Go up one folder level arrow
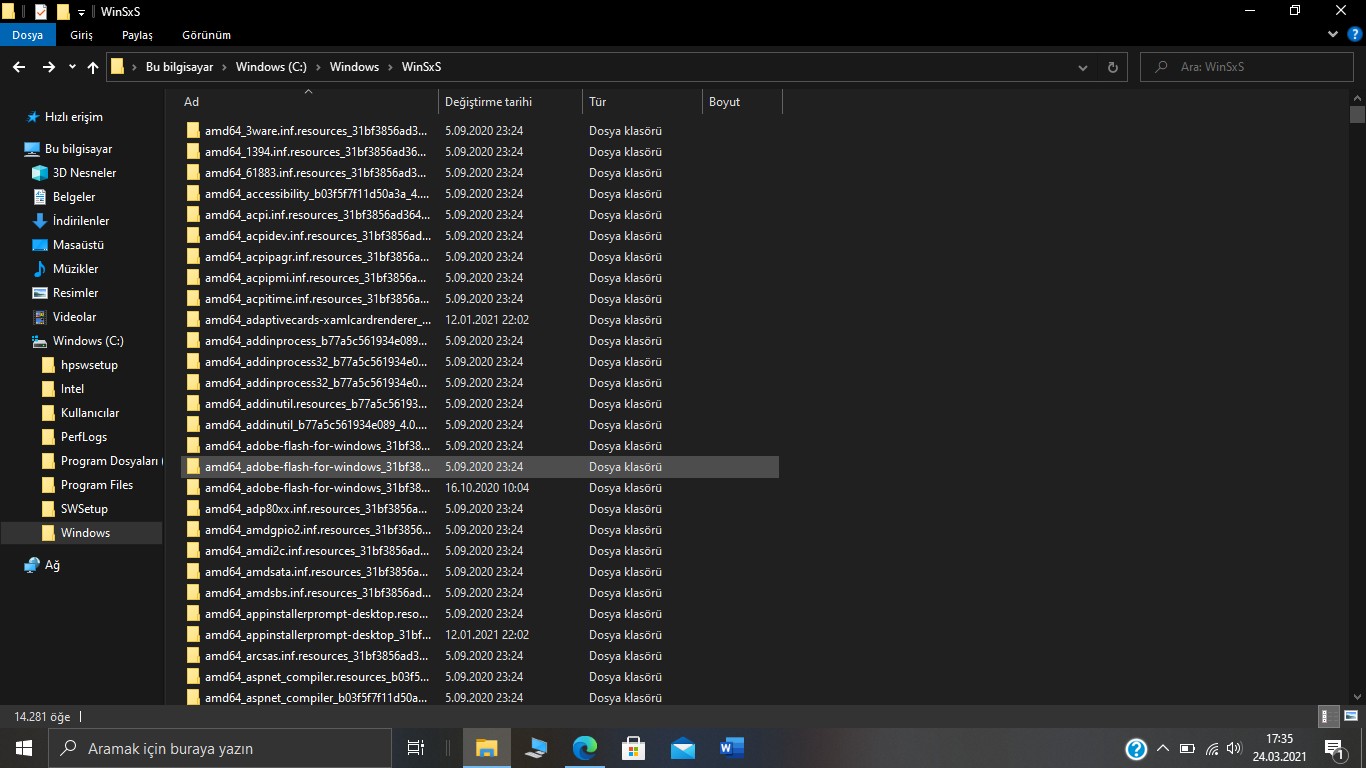1366x768 pixels. [x=93, y=67]
